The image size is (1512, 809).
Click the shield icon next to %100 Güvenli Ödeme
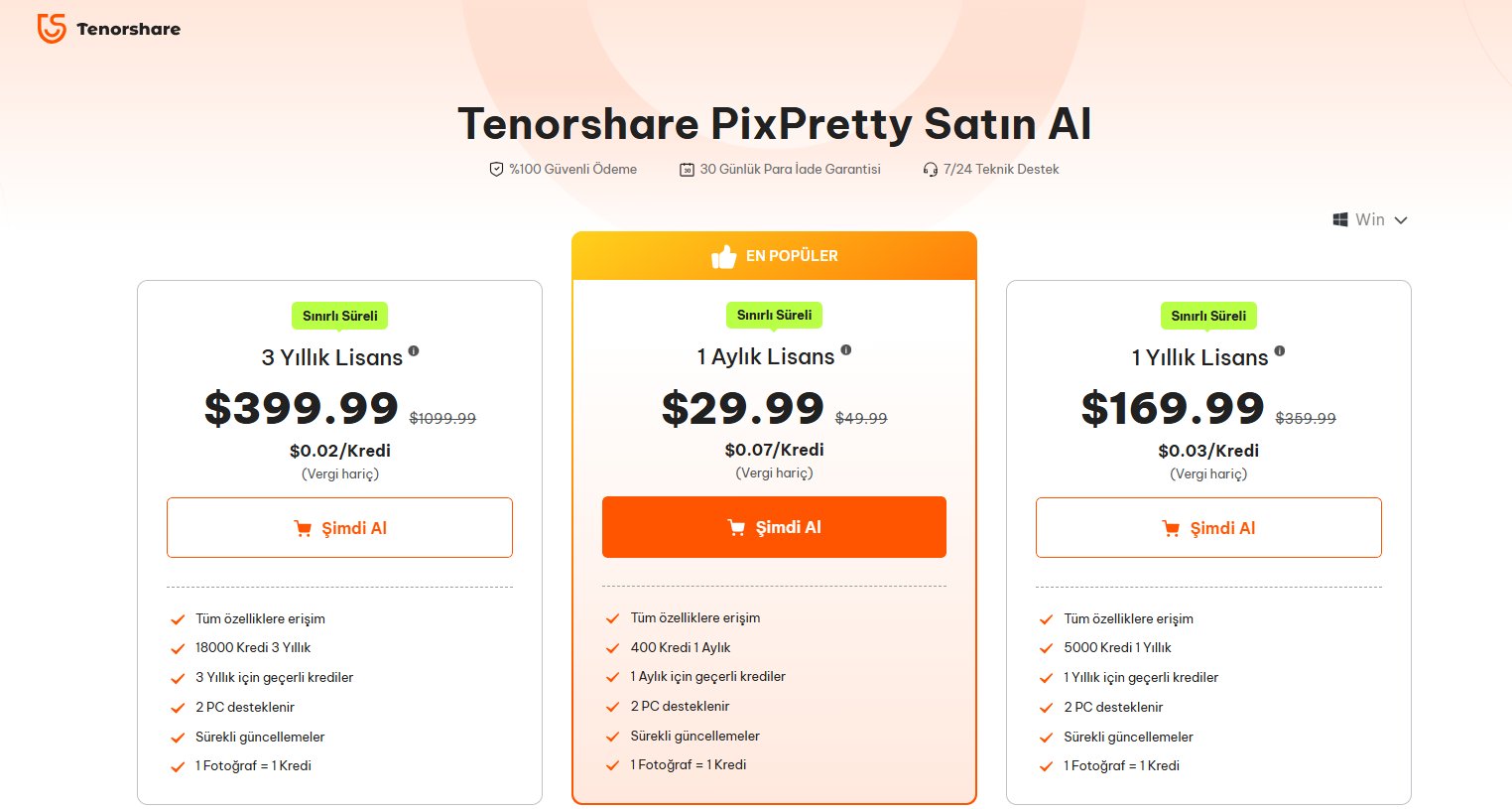pos(496,169)
